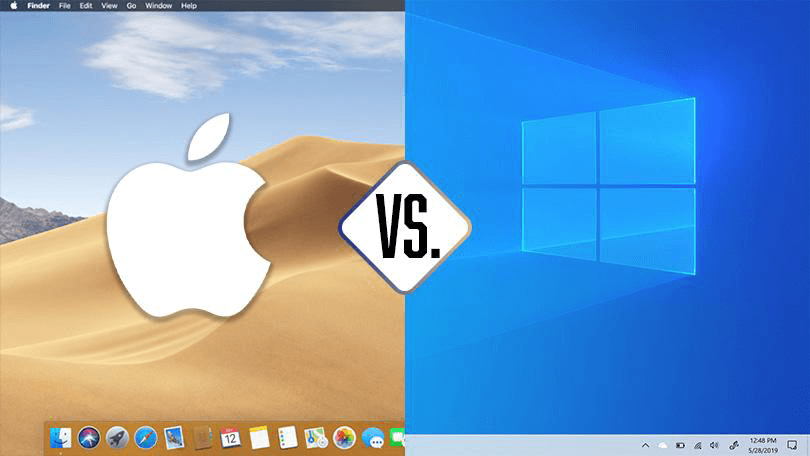Open the Apple menu in the menu bar
This screenshot has width=810, height=456.
(x=13, y=6)
